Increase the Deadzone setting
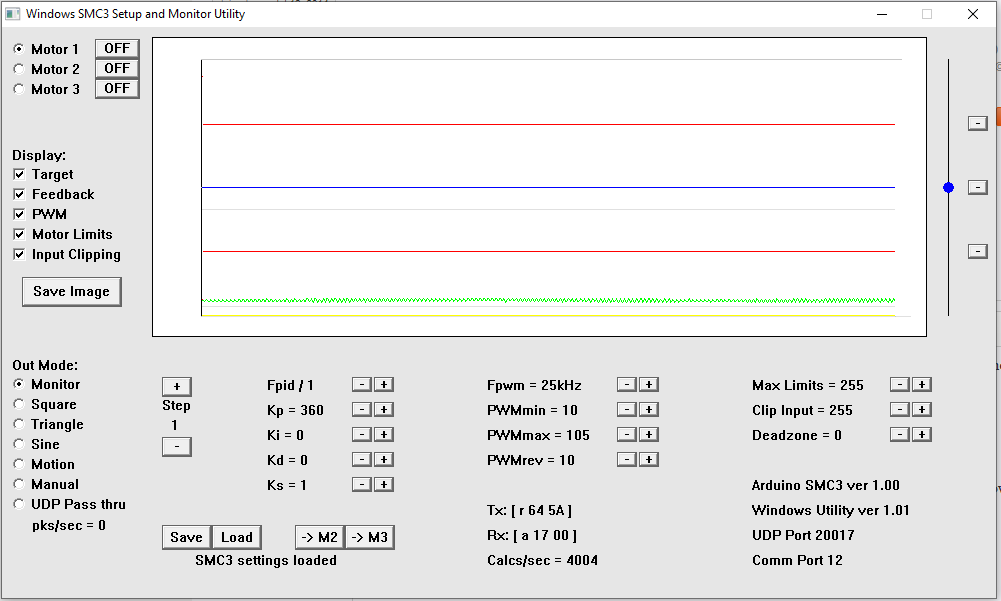The width and height of the screenshot is (1001, 601). 921,434
